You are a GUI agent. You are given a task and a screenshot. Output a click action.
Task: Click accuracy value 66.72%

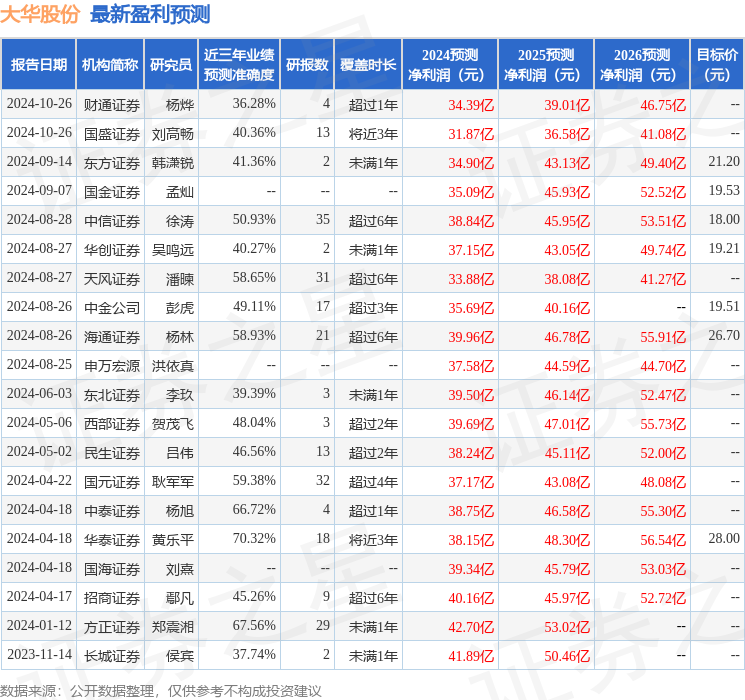click(254, 509)
